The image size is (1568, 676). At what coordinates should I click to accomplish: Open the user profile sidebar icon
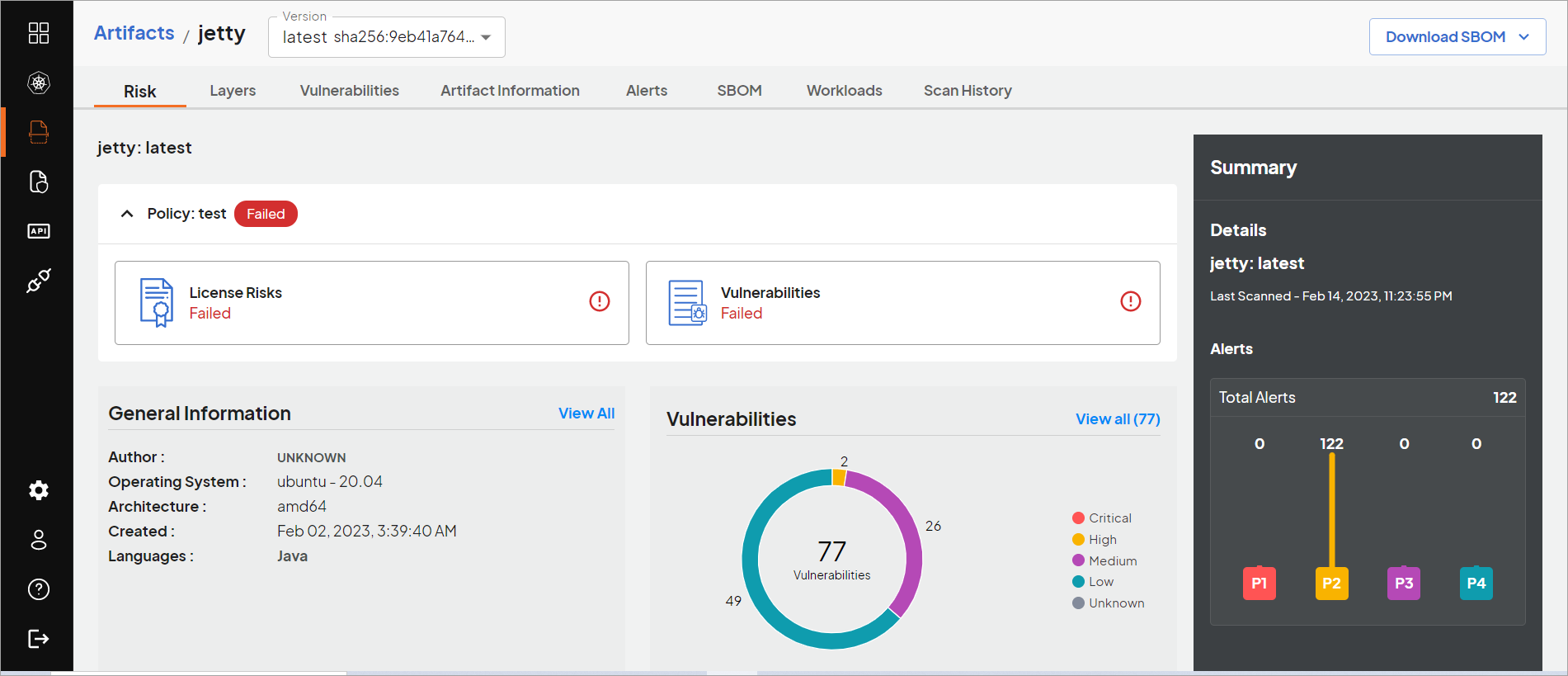(x=39, y=540)
